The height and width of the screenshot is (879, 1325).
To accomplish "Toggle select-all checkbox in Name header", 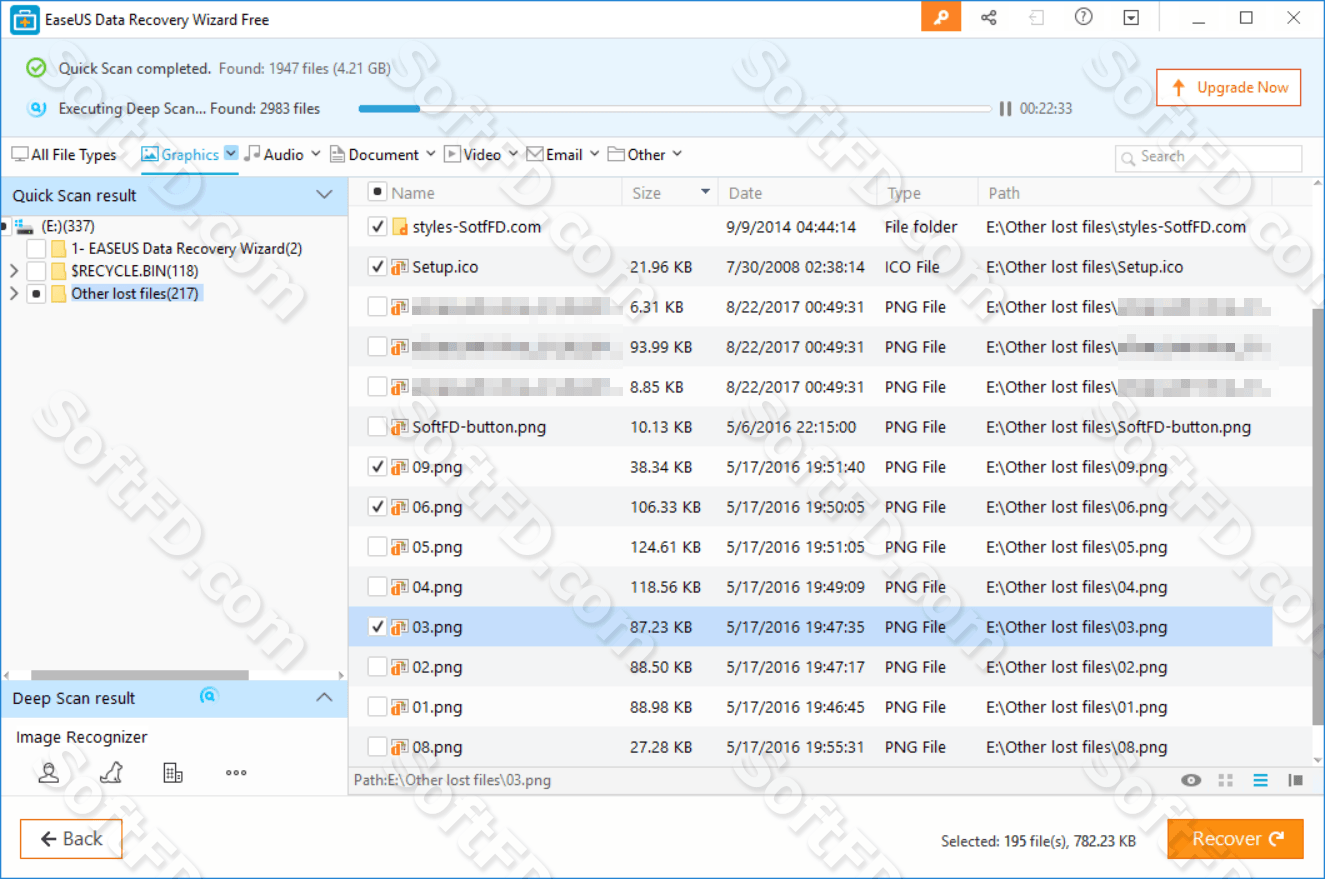I will (377, 192).
